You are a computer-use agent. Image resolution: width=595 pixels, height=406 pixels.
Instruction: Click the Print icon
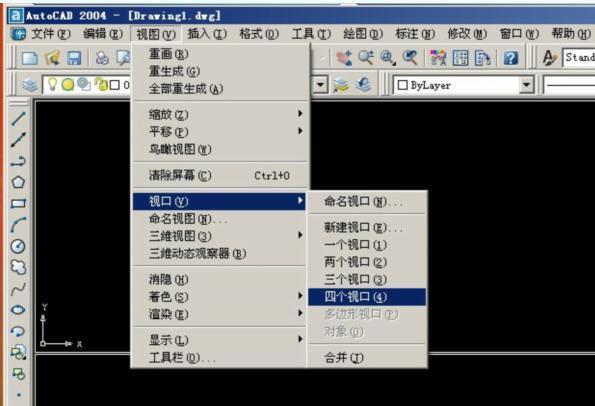(x=102, y=58)
